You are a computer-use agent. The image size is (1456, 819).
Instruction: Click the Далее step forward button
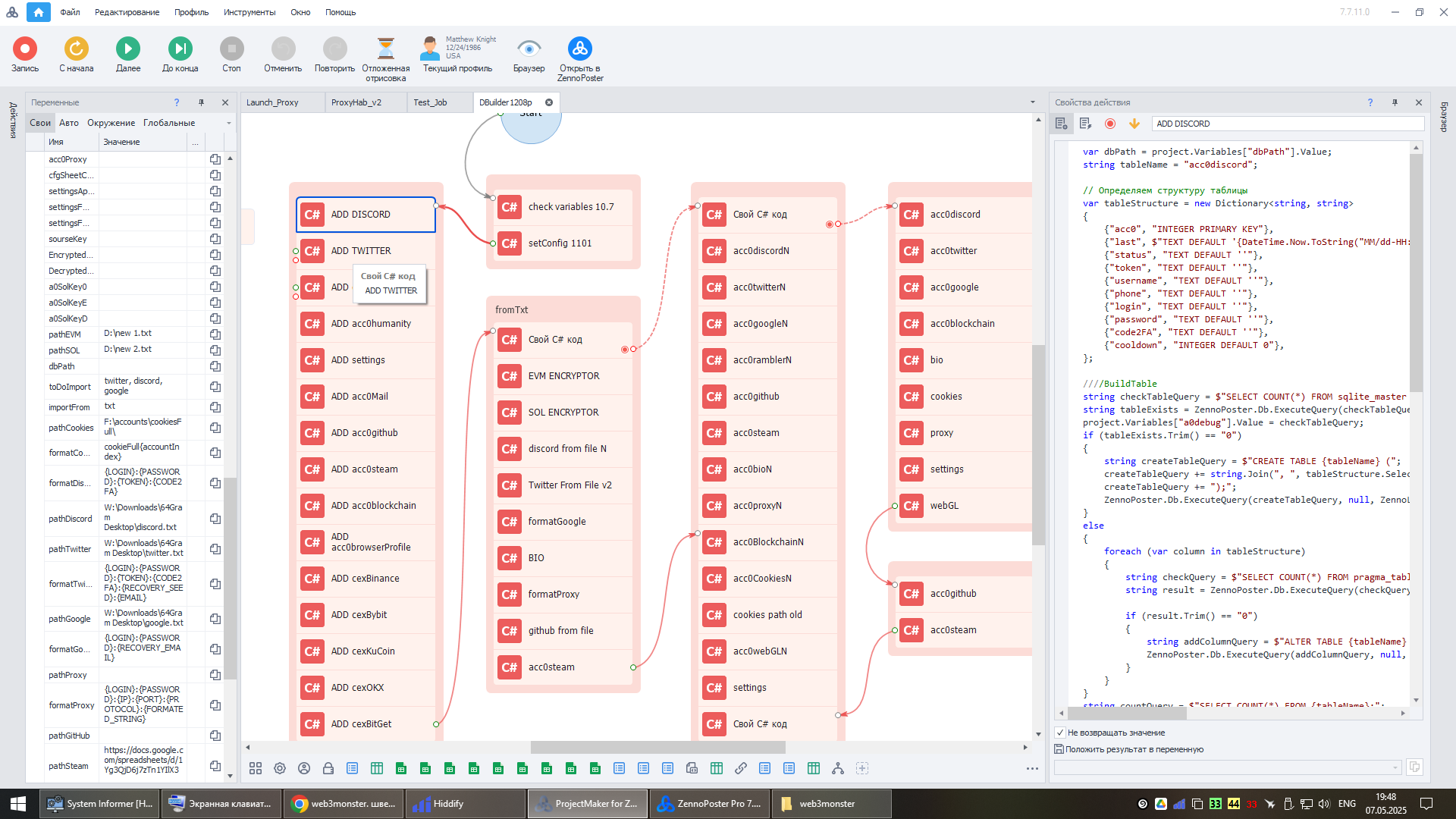127,49
